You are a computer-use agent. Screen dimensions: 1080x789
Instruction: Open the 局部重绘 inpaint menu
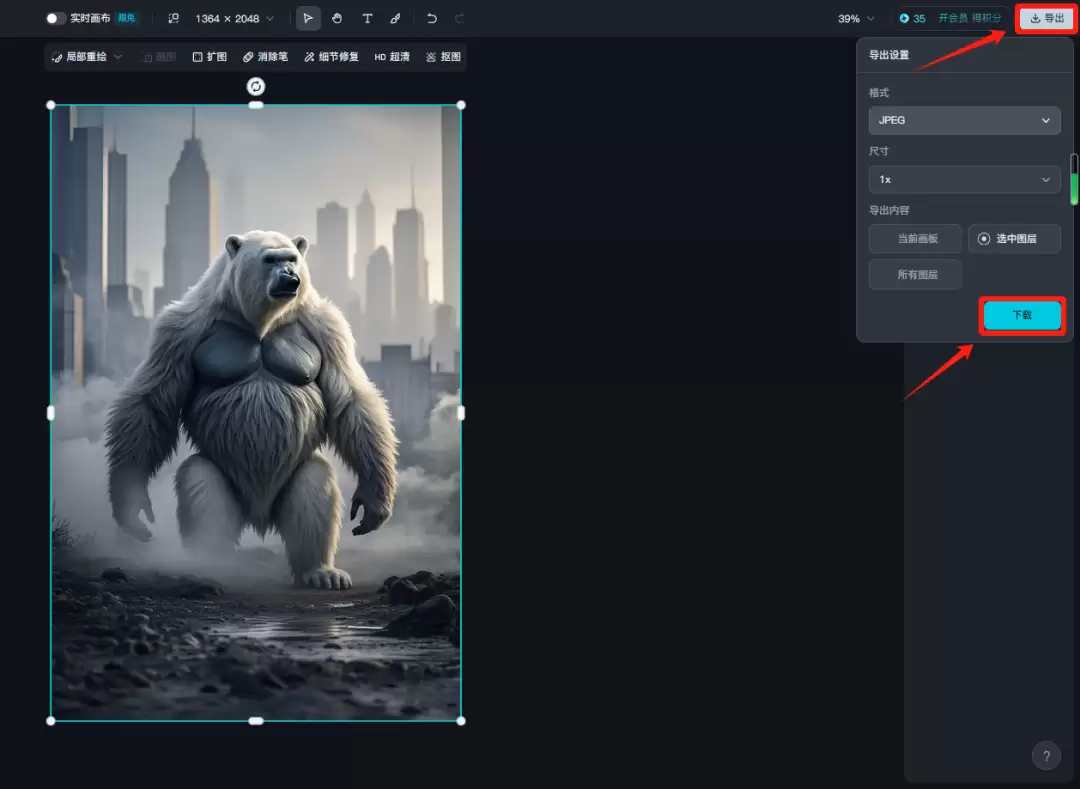pos(87,56)
